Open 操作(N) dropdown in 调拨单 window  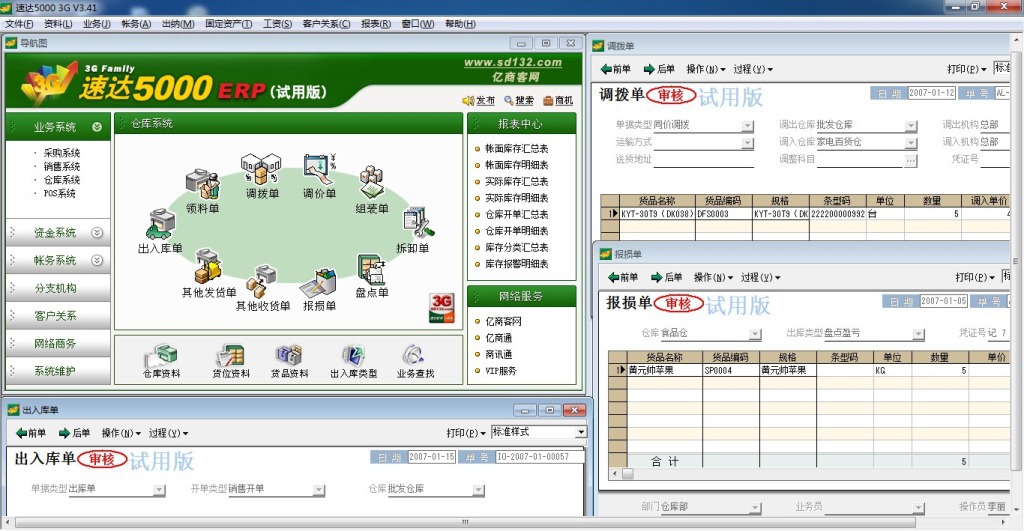tap(705, 69)
